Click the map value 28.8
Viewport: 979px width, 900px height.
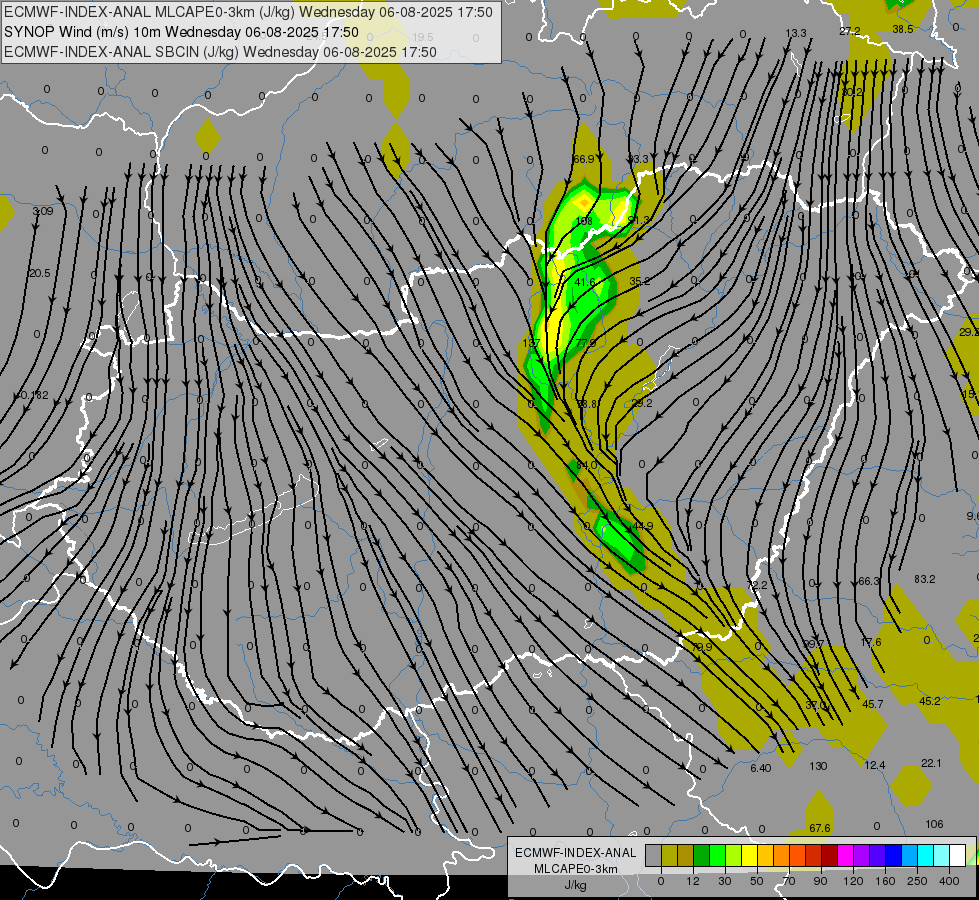[587, 404]
